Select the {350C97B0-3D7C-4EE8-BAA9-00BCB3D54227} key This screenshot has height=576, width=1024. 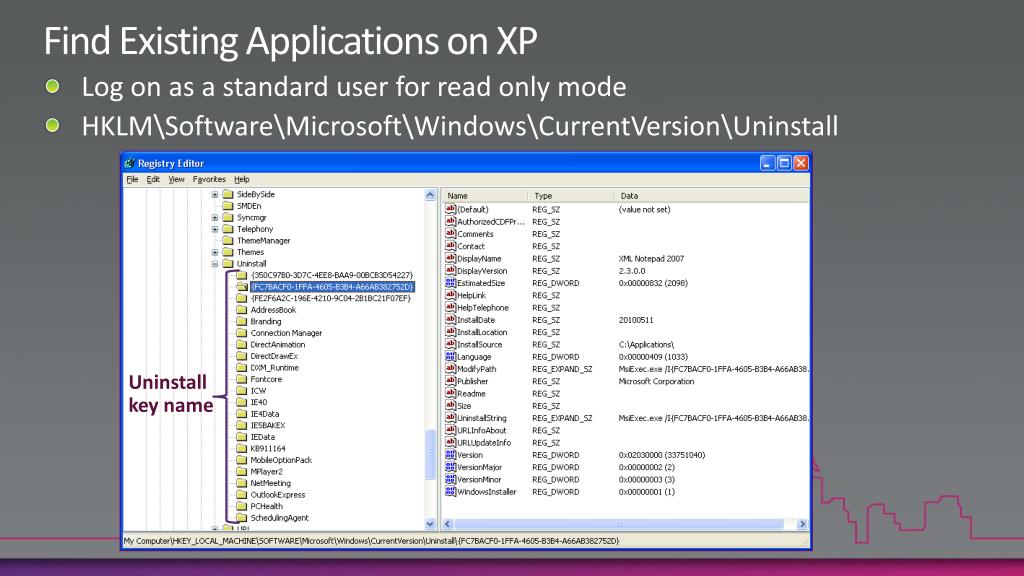point(332,276)
